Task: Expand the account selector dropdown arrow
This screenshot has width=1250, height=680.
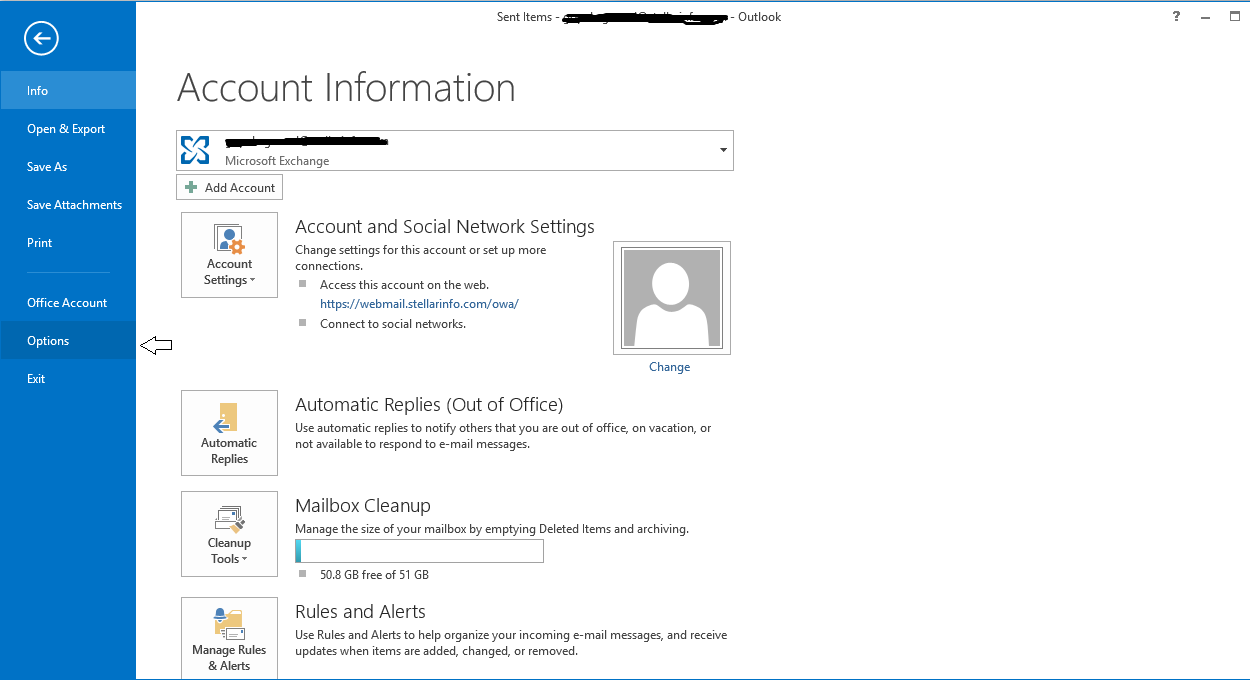Action: [723, 150]
